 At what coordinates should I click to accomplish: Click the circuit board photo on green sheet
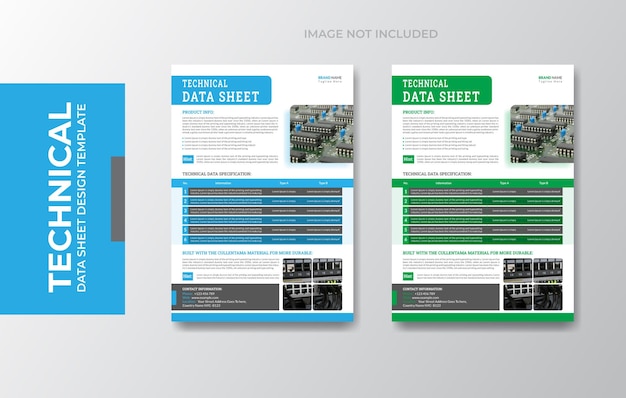[542, 134]
